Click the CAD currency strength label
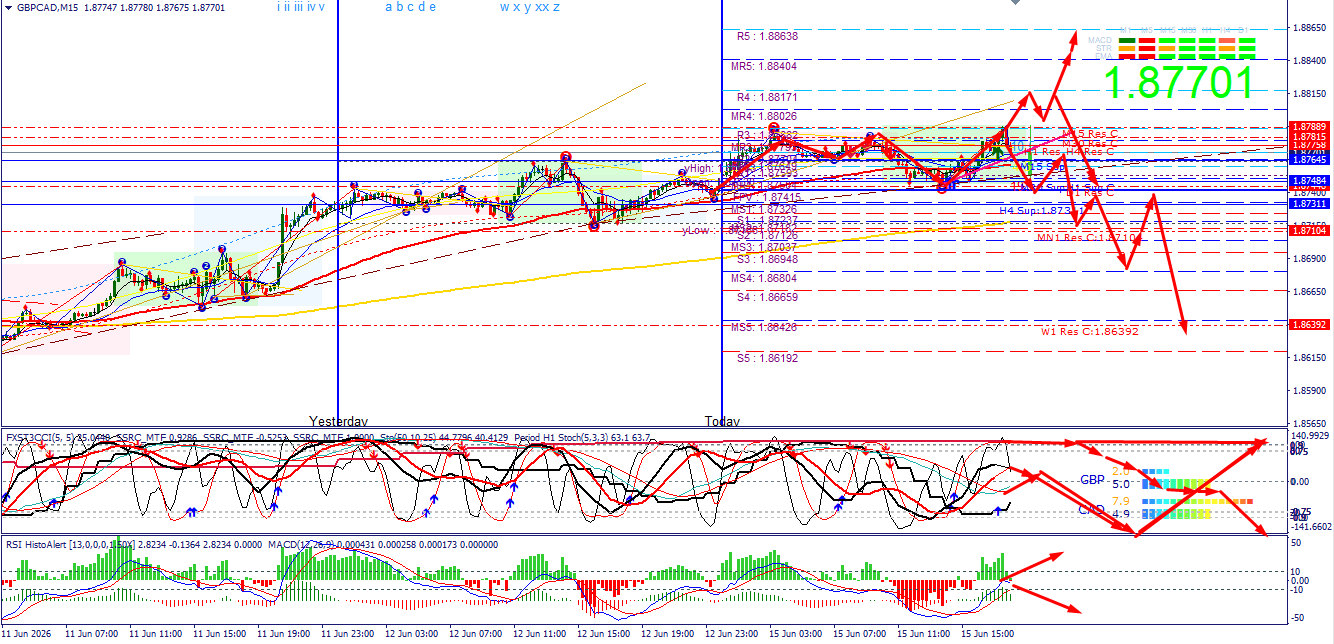The width and height of the screenshot is (1334, 644). pos(1091,510)
